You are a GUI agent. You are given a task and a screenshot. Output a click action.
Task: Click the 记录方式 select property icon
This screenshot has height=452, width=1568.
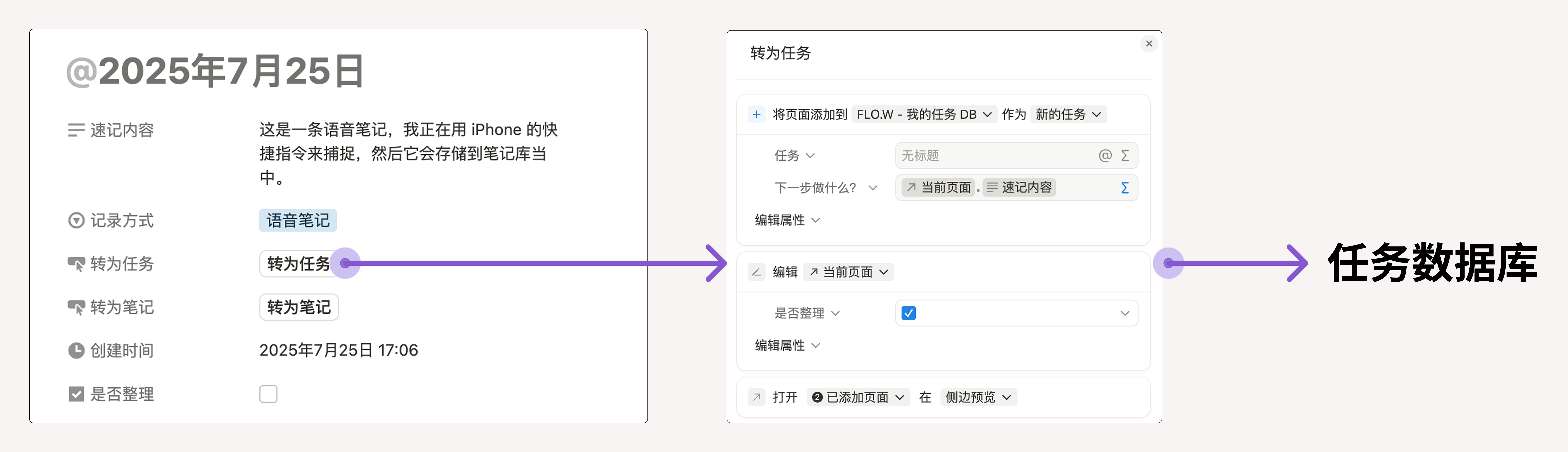[76, 220]
